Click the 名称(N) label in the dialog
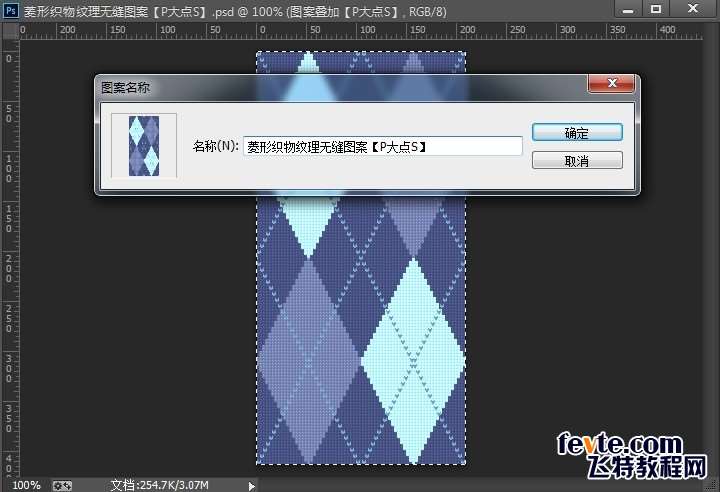The height and width of the screenshot is (492, 720). tap(216, 146)
